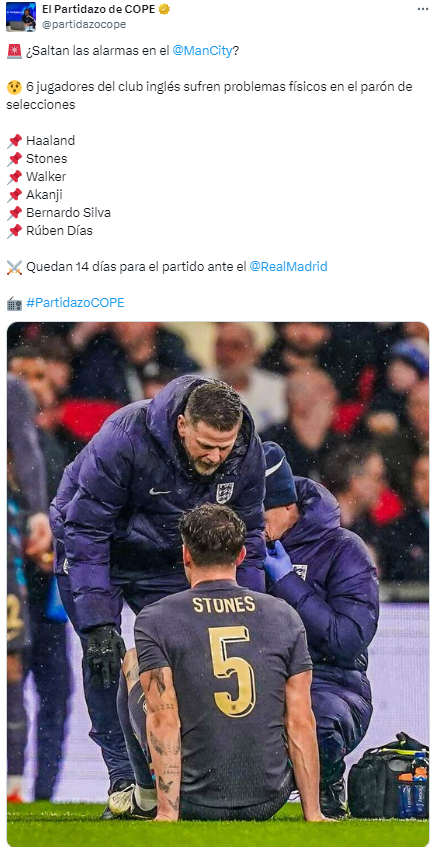Click the text about 6 jugadores
Viewport: 433px width, 847px height.
click(x=209, y=95)
